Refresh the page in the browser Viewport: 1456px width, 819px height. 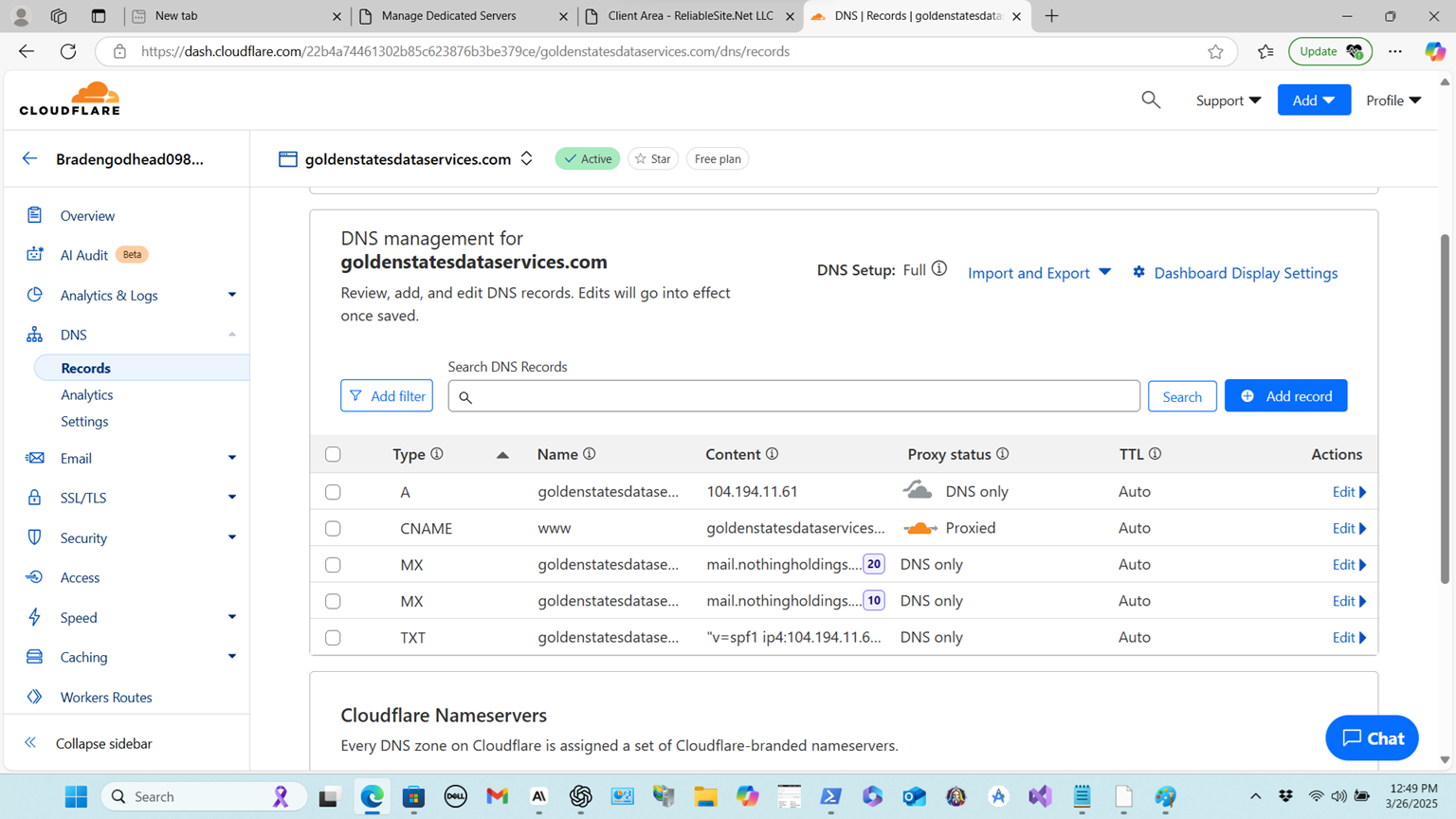click(x=68, y=51)
